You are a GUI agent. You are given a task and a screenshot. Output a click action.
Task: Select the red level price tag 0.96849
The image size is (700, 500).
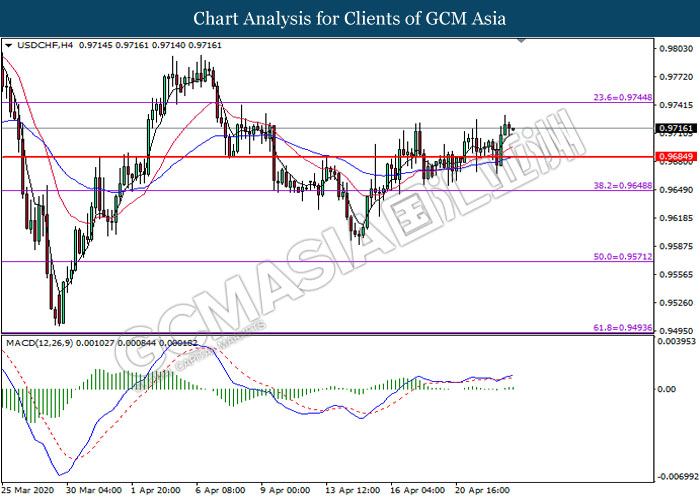(672, 157)
